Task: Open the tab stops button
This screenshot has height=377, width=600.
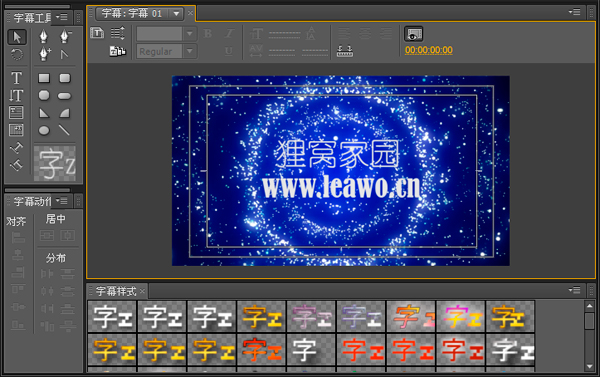Action: click(x=345, y=51)
